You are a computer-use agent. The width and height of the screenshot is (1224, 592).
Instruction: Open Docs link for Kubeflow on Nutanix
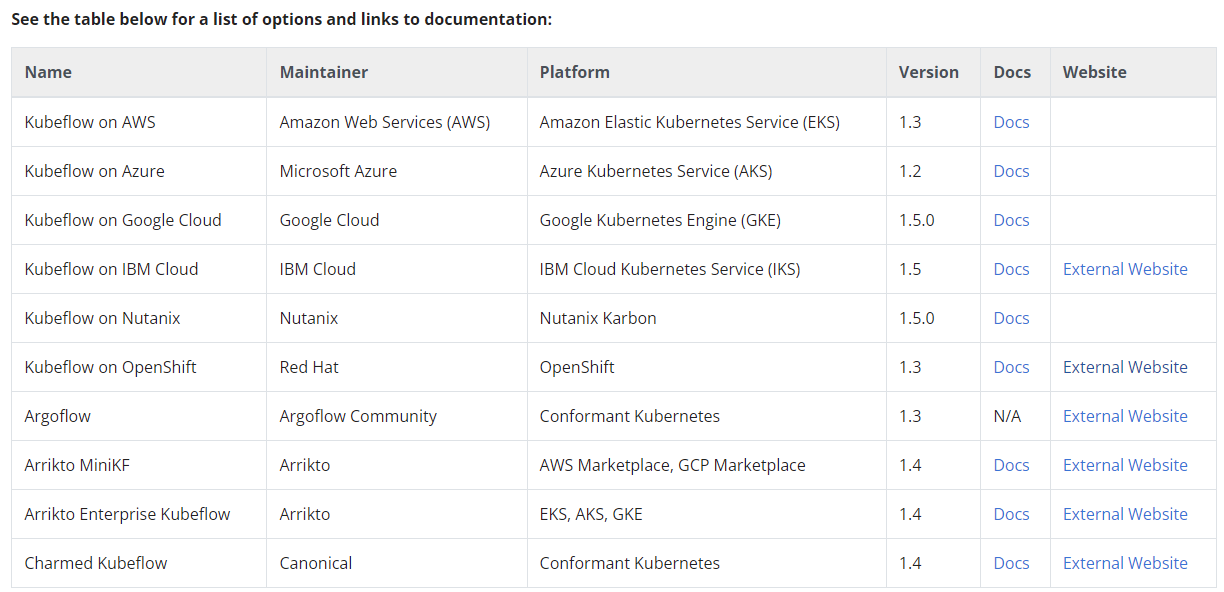pyautogui.click(x=1011, y=318)
